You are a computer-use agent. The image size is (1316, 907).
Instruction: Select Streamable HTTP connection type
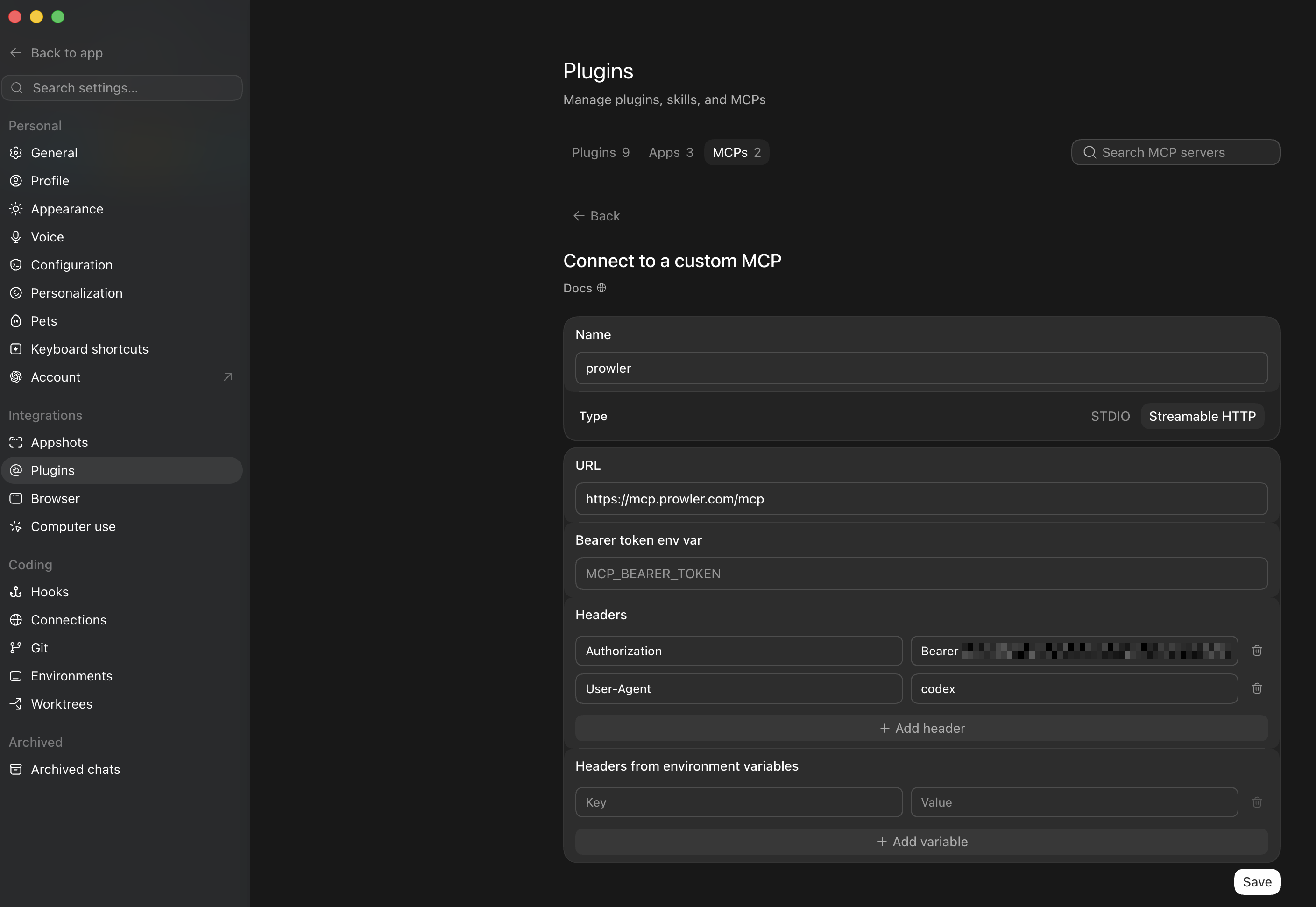pyautogui.click(x=1203, y=417)
